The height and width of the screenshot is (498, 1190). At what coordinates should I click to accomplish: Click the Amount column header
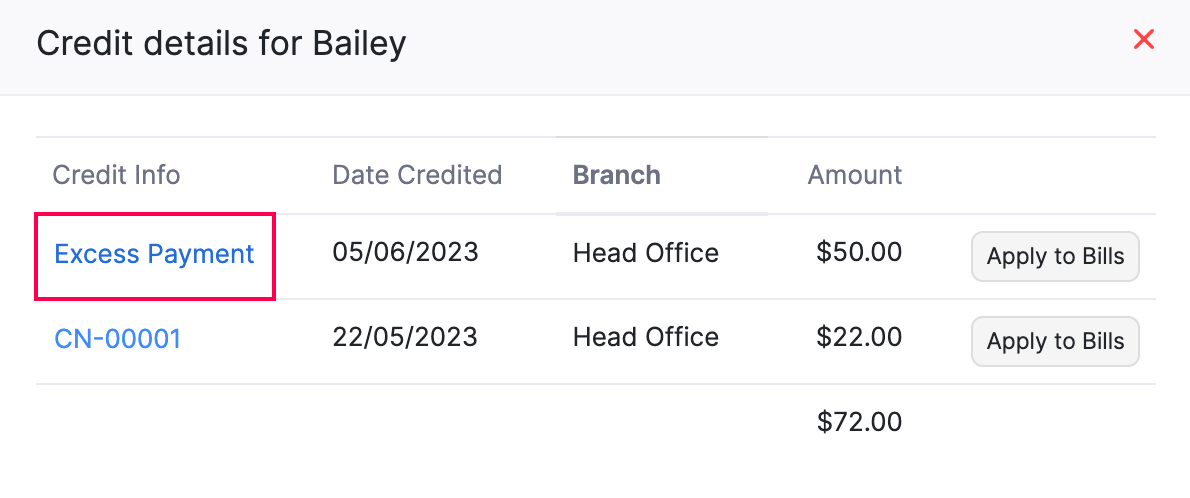tap(854, 175)
